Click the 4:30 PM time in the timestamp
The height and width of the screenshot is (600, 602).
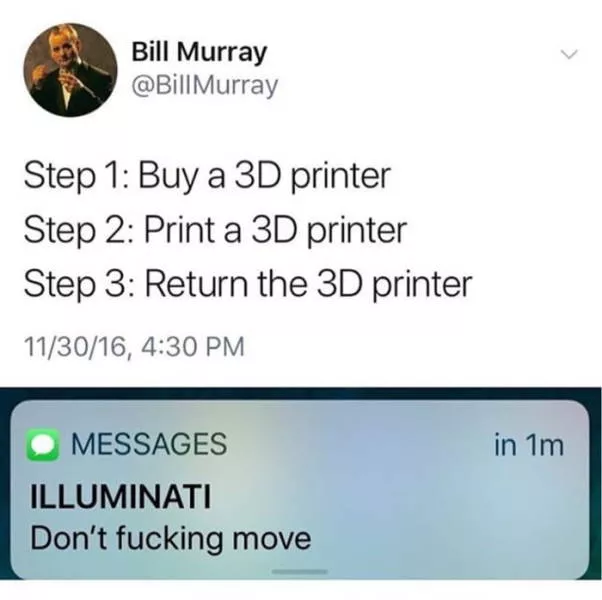pyautogui.click(x=193, y=346)
